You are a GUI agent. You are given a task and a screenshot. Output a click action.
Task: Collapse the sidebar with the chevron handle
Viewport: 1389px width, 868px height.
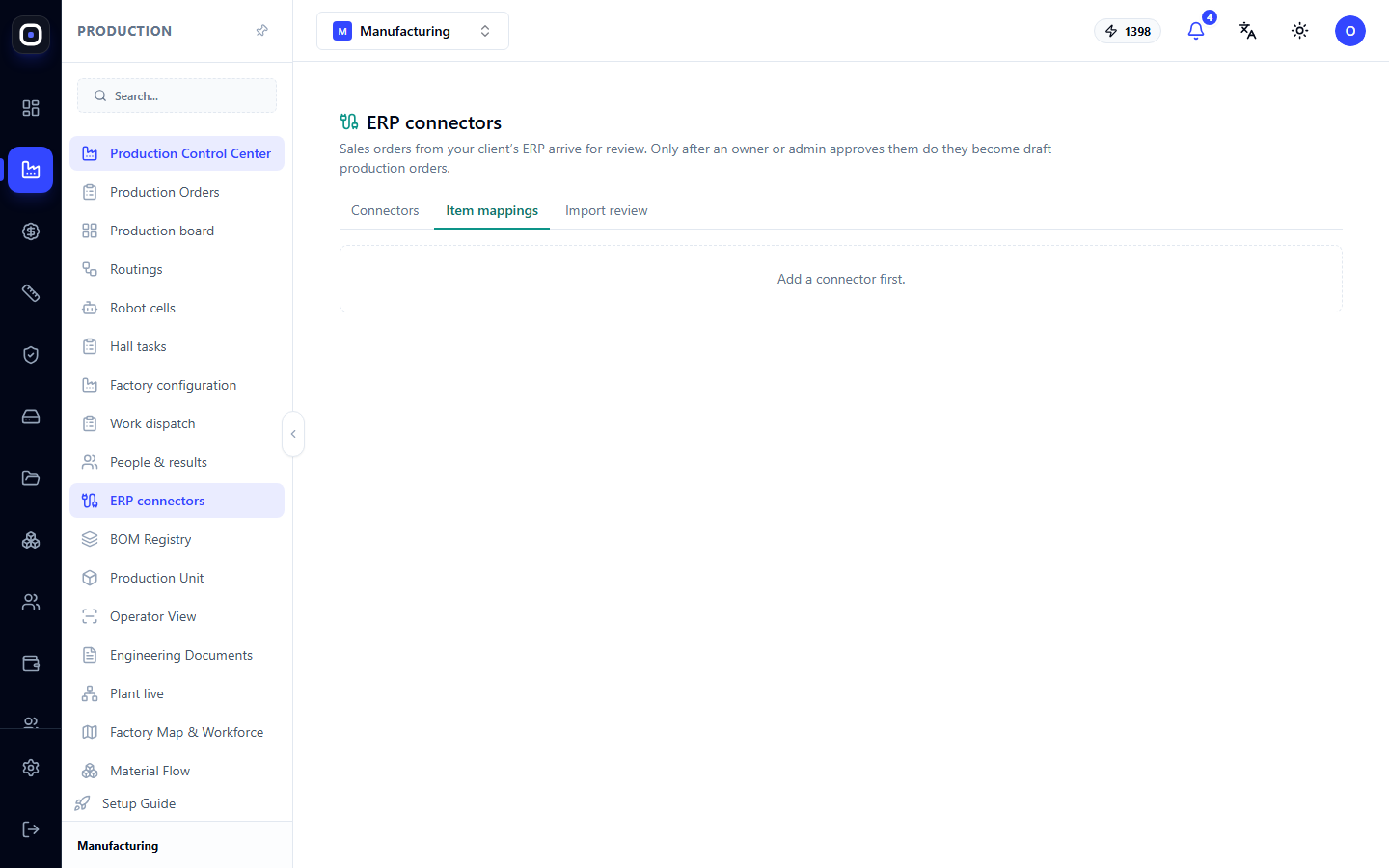pos(293,434)
